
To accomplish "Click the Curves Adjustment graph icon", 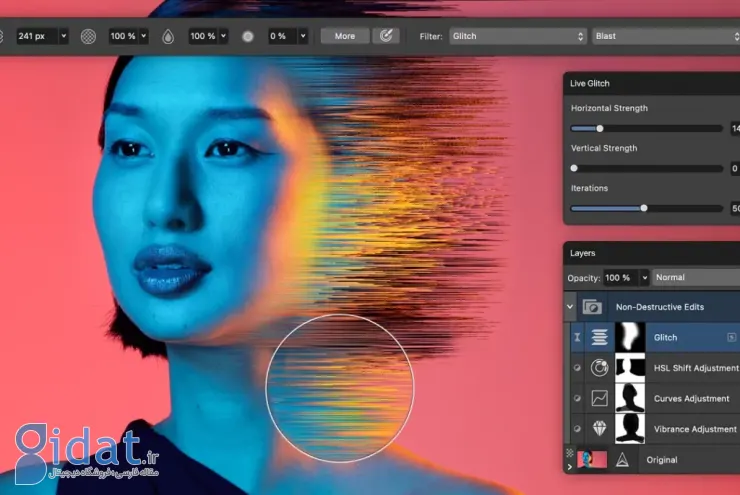I will point(600,398).
